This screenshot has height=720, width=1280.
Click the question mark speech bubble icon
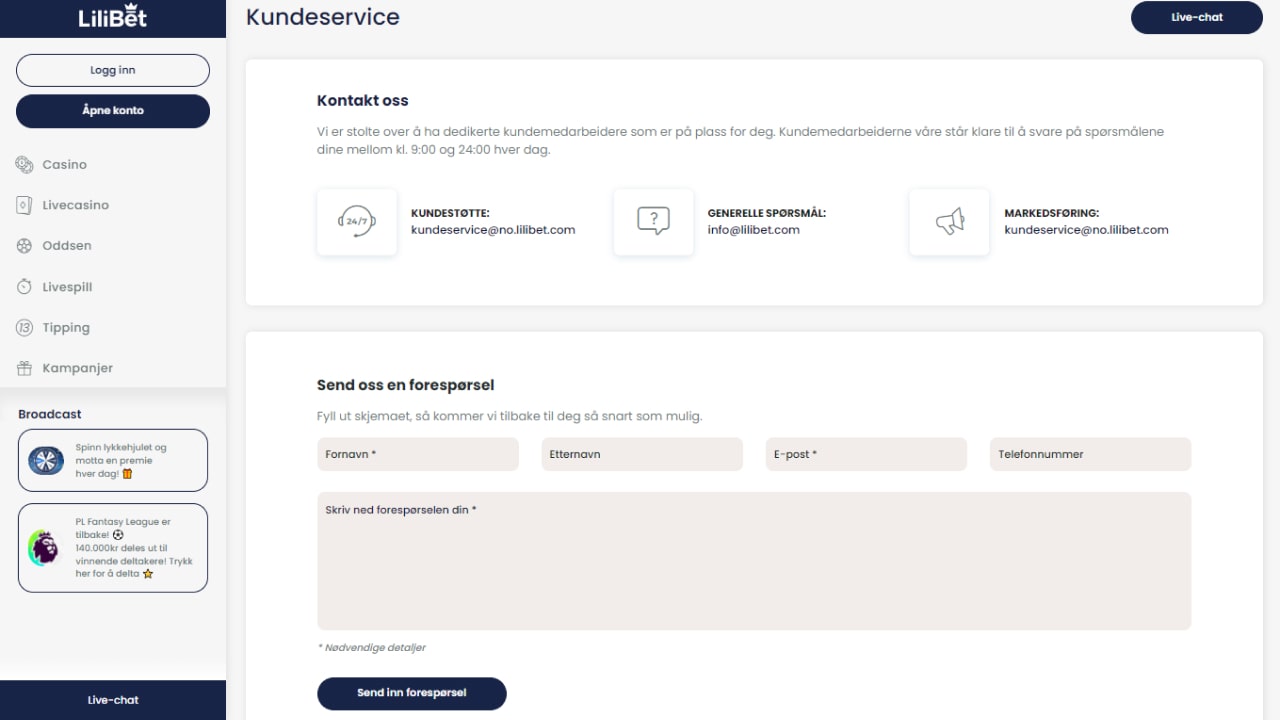click(x=653, y=222)
